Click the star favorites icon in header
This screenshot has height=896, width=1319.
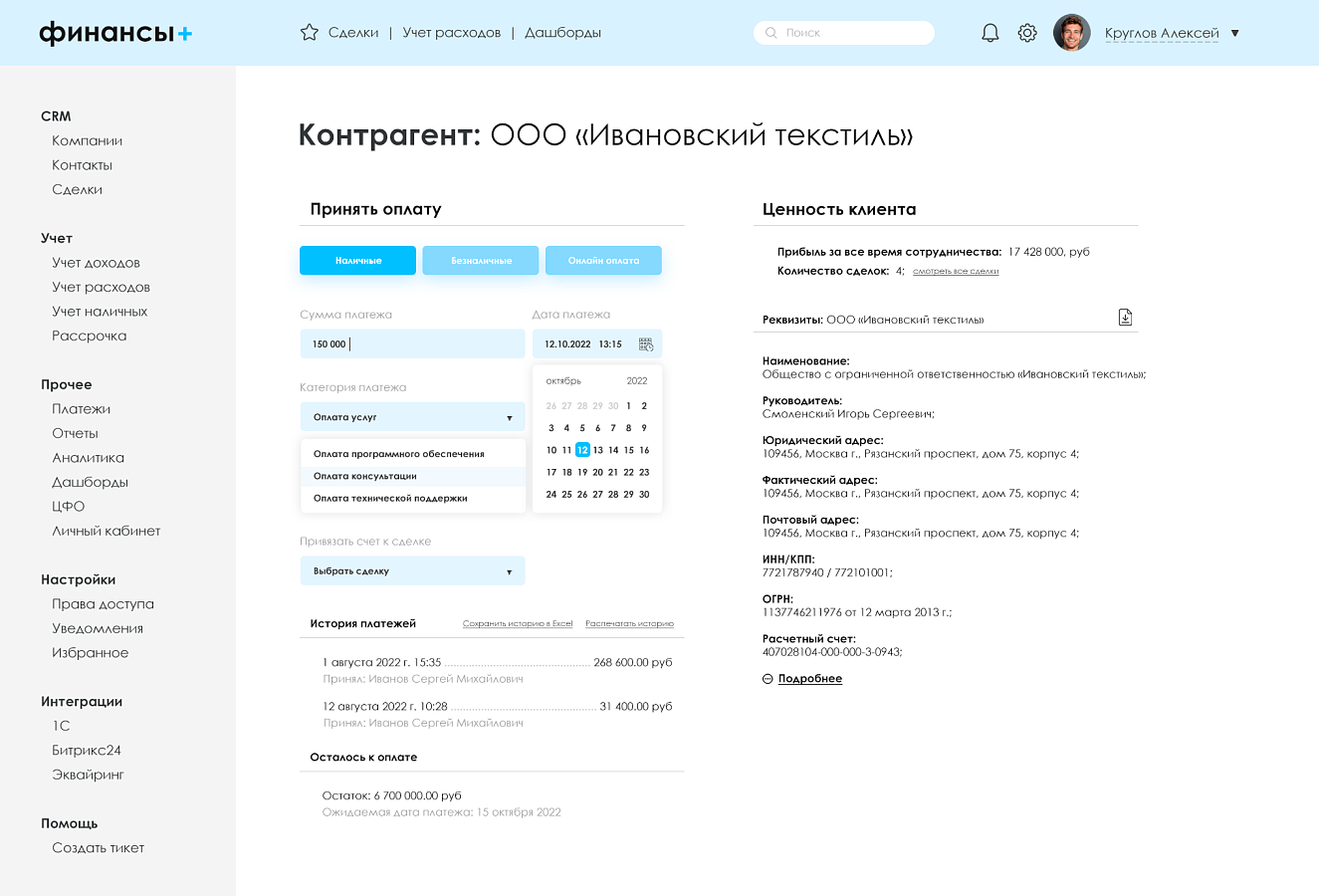[309, 32]
